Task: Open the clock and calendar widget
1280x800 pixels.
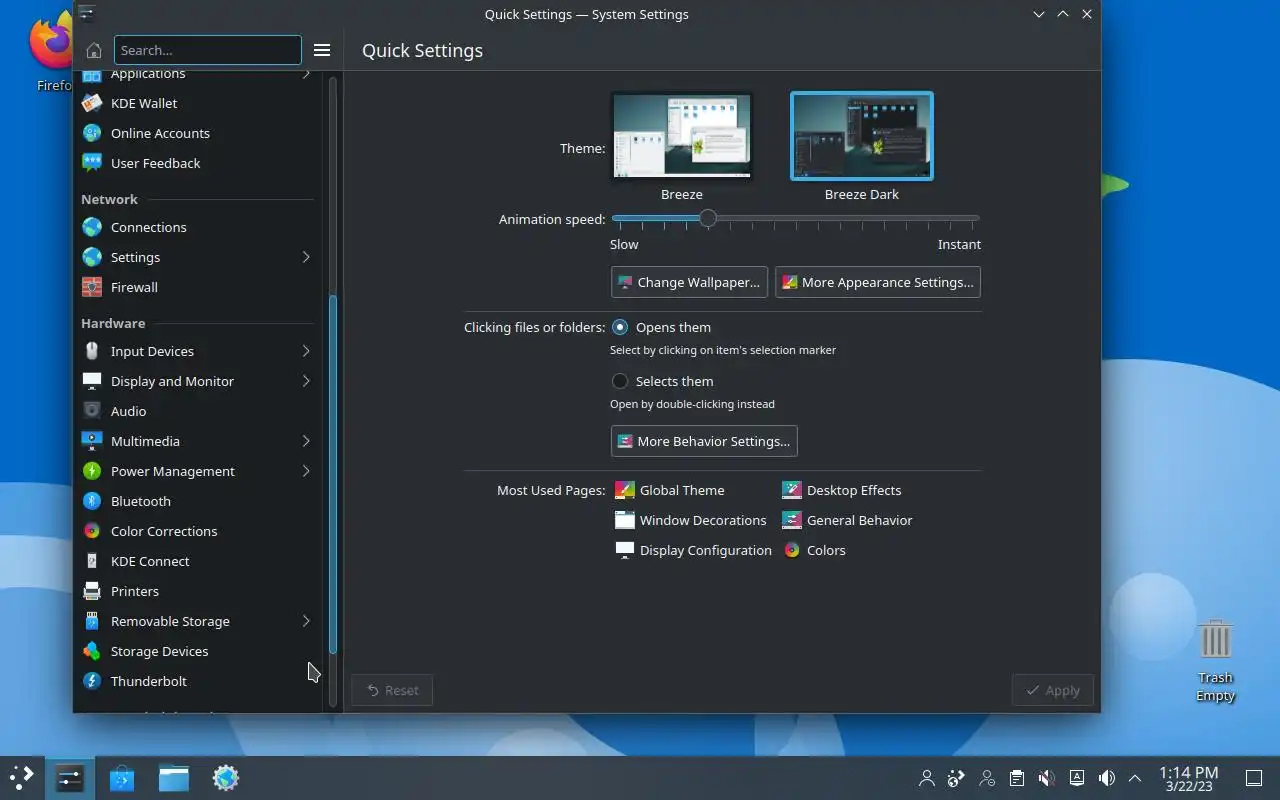Action: (1188, 778)
